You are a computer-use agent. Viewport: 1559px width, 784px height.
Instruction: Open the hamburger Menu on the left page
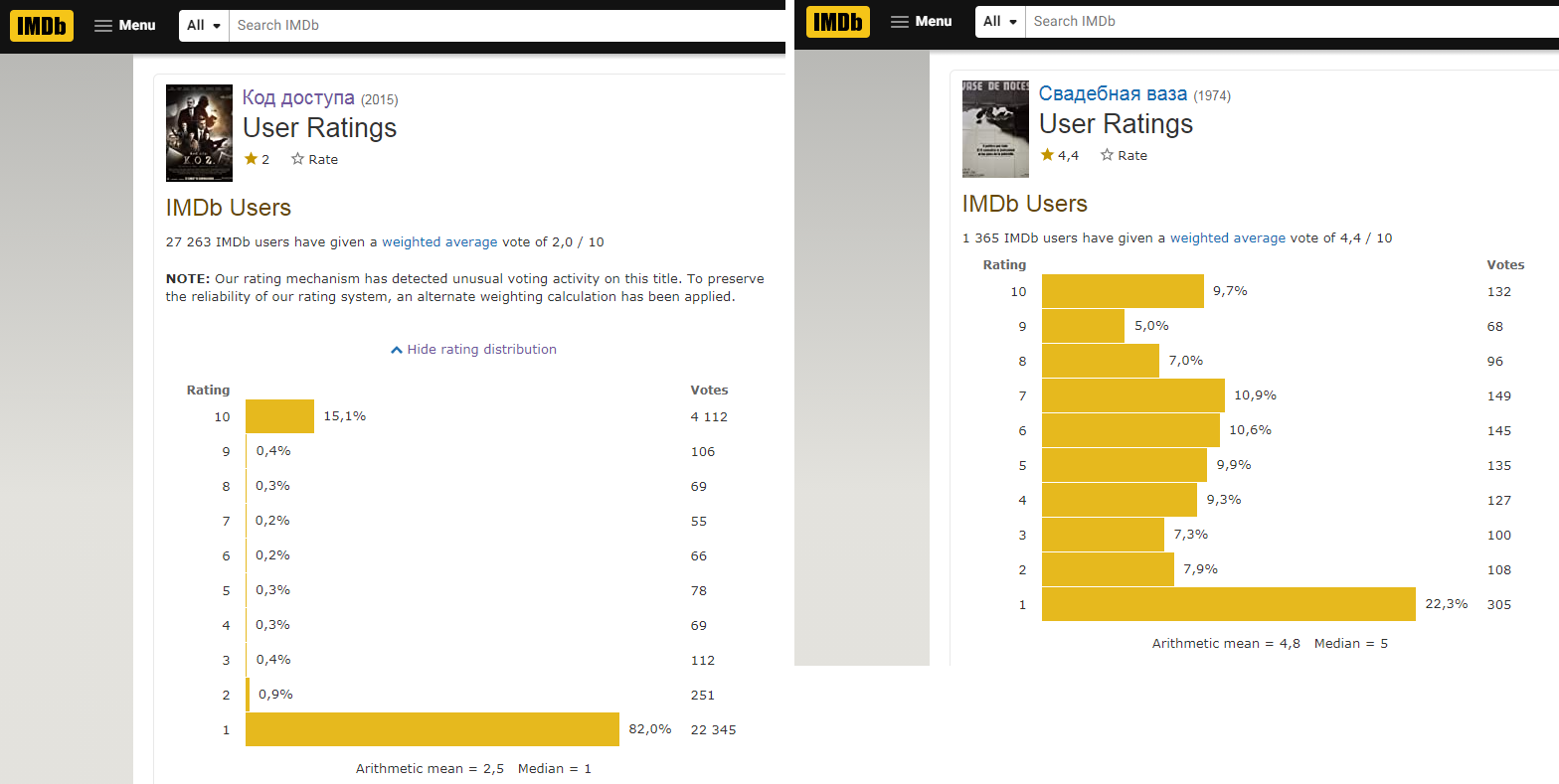[x=124, y=25]
